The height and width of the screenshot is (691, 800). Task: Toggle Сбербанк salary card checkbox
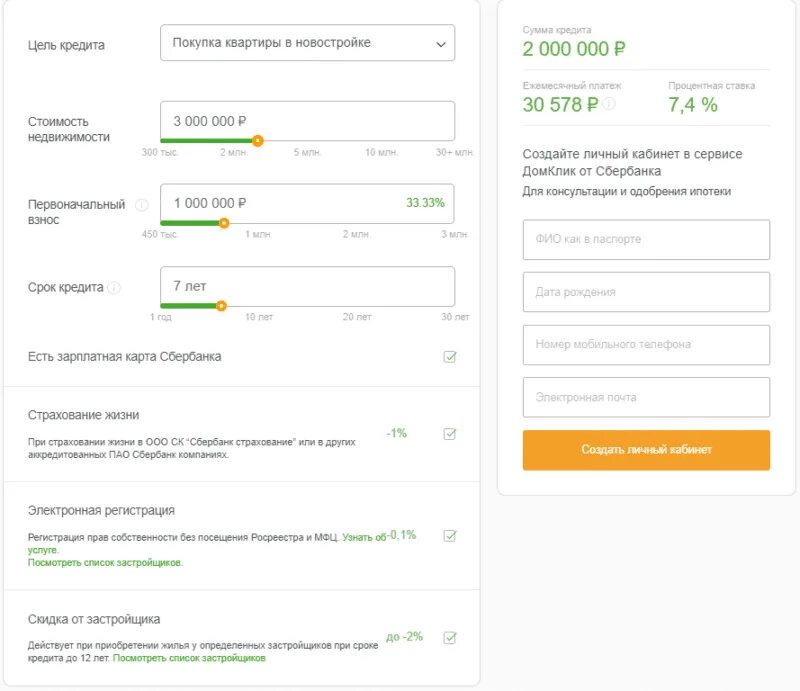tap(450, 357)
